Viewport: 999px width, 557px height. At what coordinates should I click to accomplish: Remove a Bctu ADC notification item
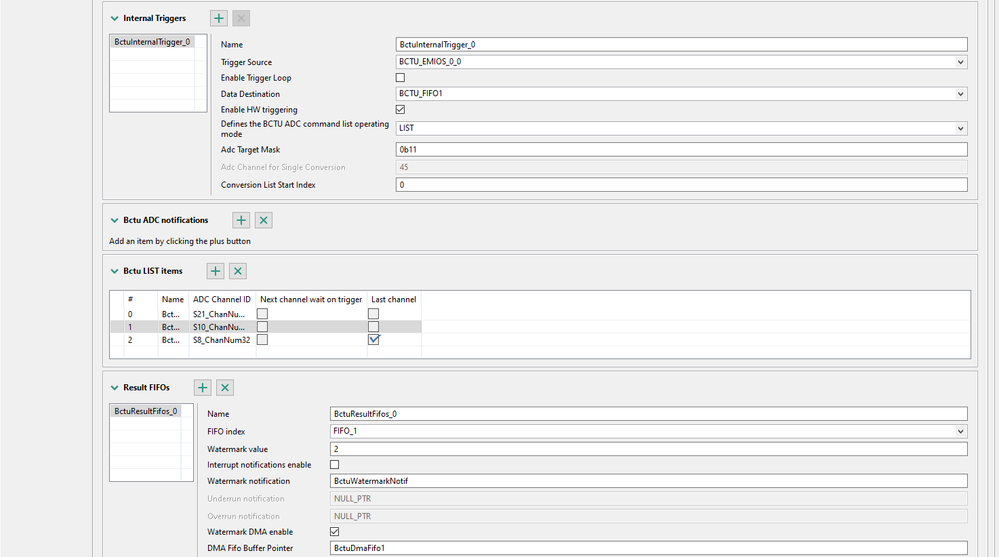pos(263,220)
